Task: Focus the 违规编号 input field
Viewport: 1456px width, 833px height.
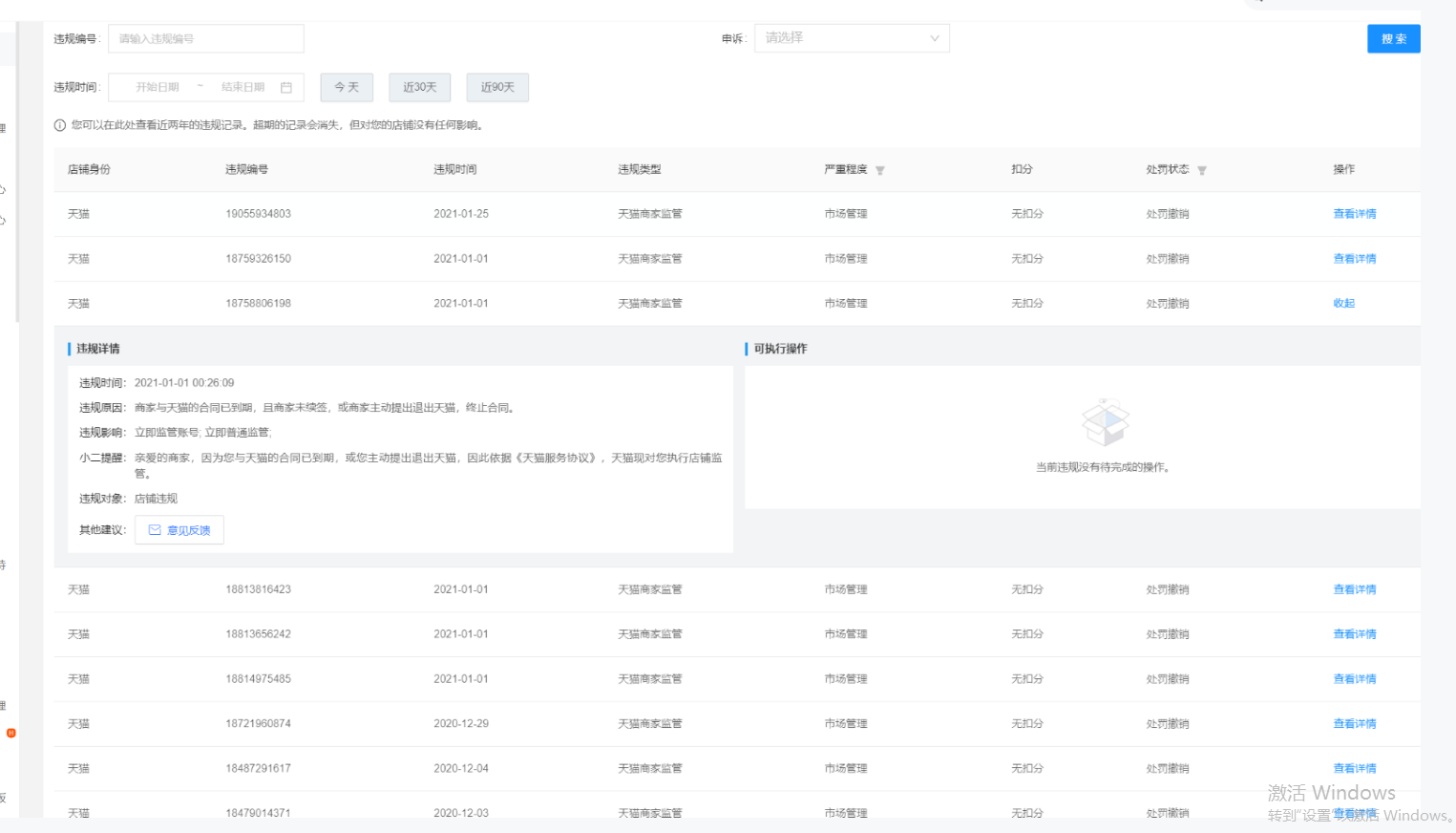Action: pos(206,39)
